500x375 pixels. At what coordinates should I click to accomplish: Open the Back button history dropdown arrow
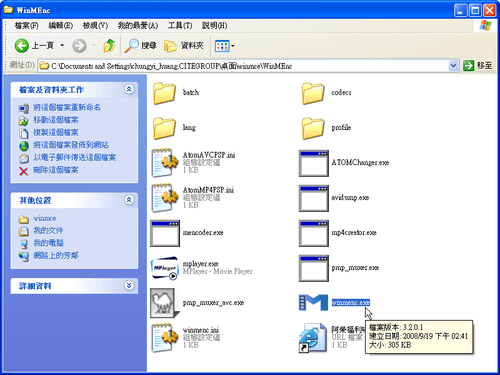point(62,45)
